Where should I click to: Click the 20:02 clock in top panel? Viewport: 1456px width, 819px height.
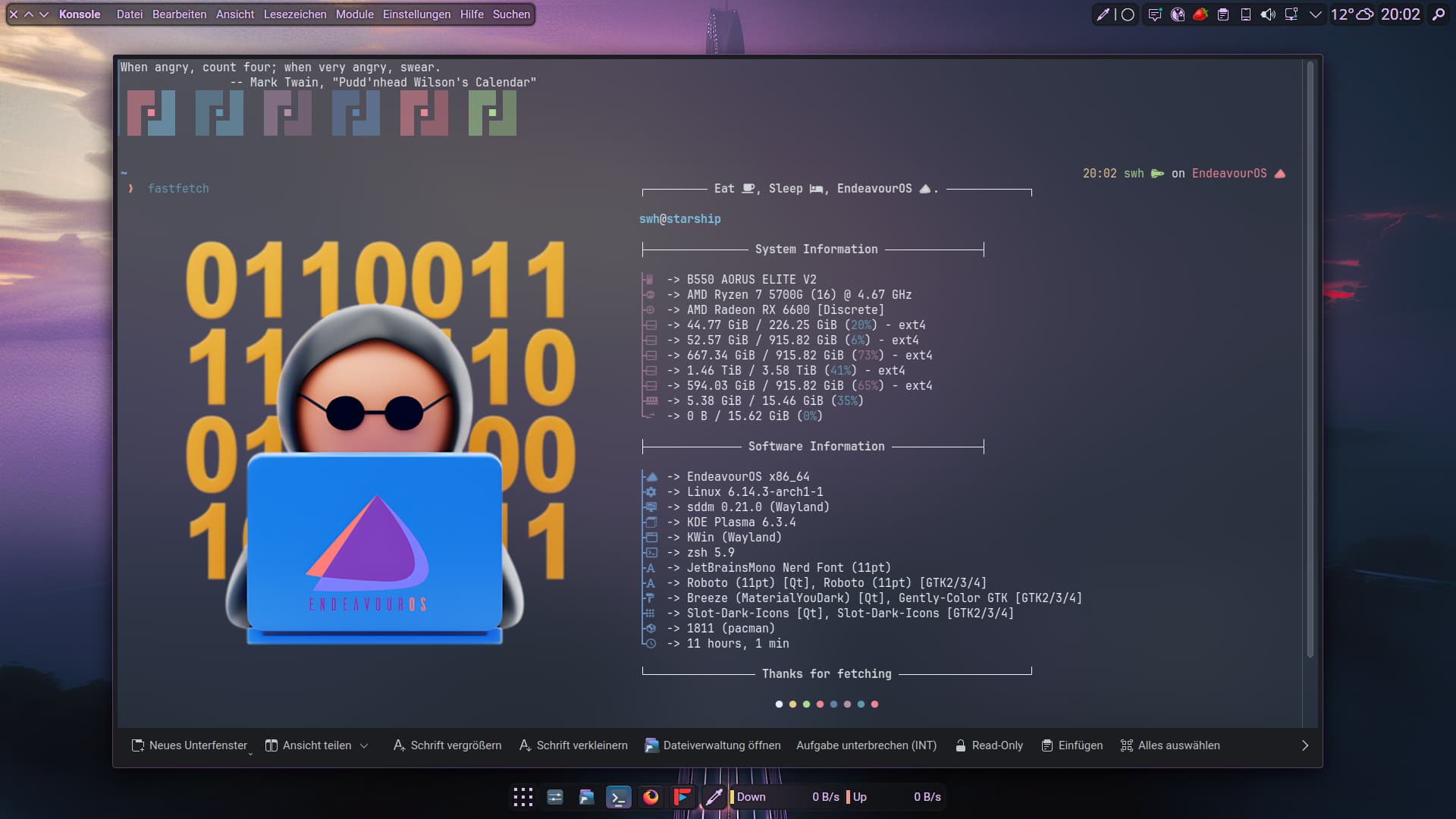(x=1400, y=14)
